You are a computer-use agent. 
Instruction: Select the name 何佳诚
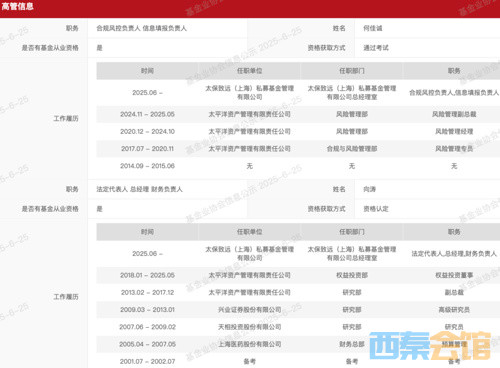click(x=373, y=28)
